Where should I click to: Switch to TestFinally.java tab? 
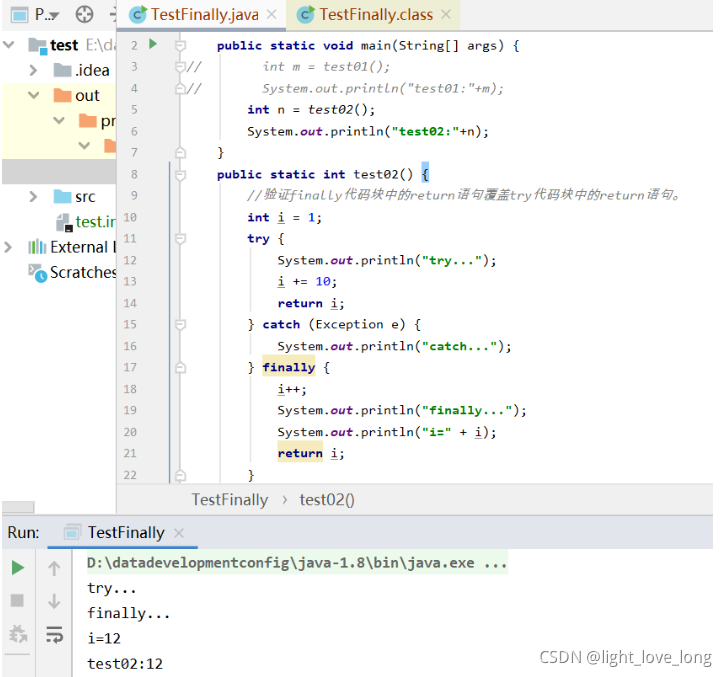click(204, 15)
